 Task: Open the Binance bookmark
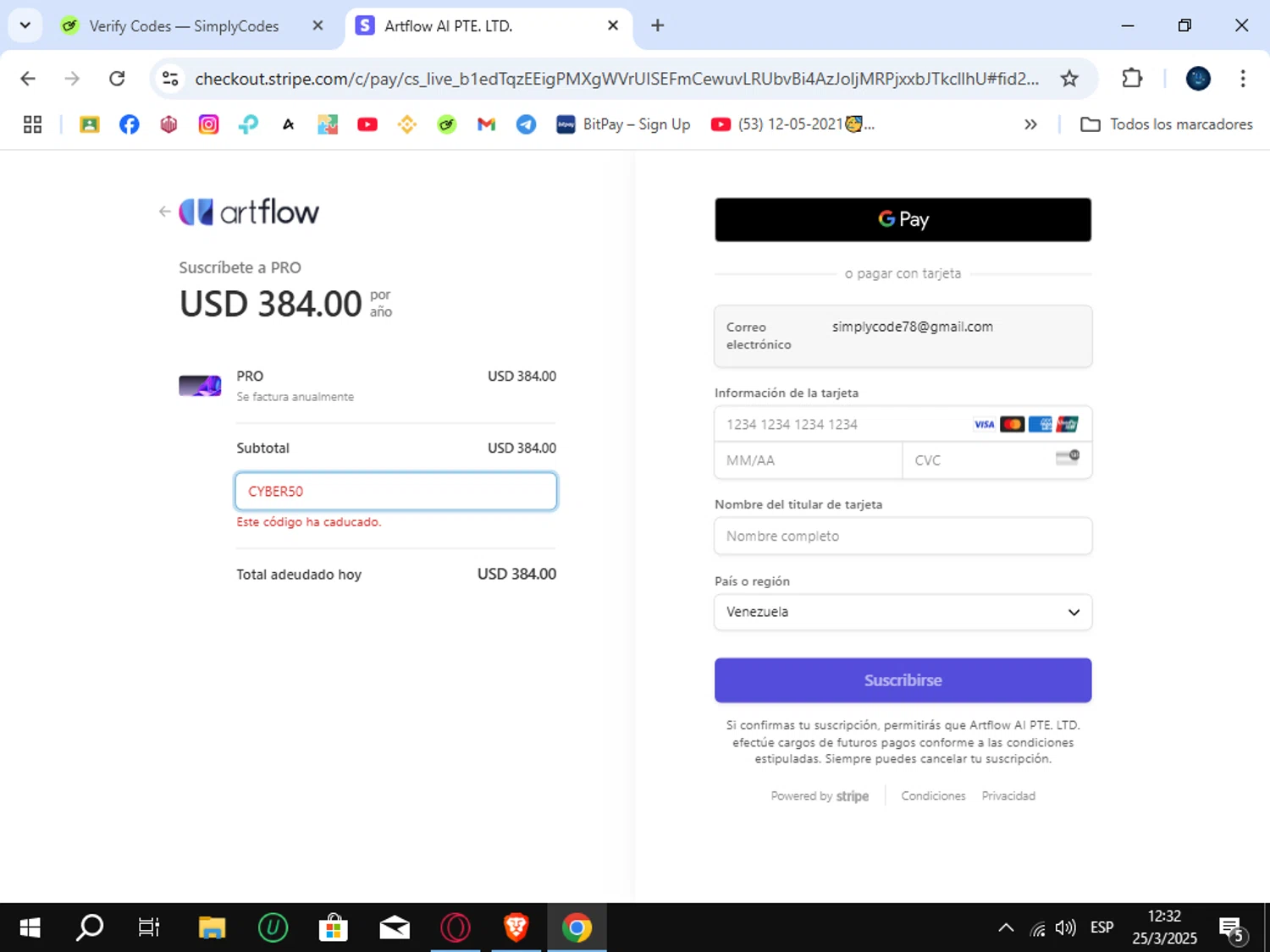click(407, 124)
